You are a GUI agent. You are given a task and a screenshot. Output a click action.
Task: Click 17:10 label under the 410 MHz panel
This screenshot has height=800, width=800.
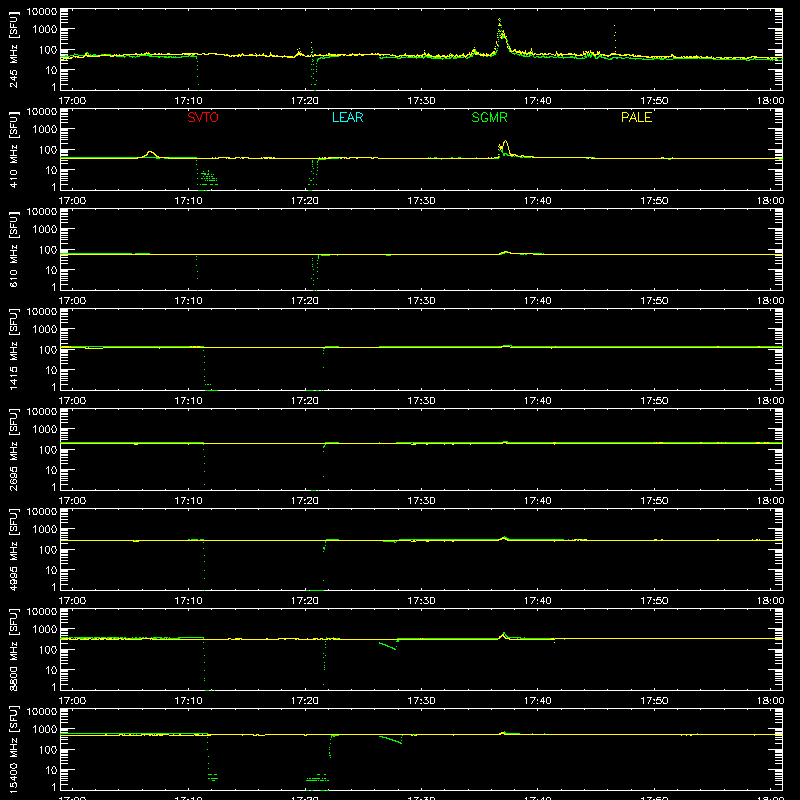189,201
